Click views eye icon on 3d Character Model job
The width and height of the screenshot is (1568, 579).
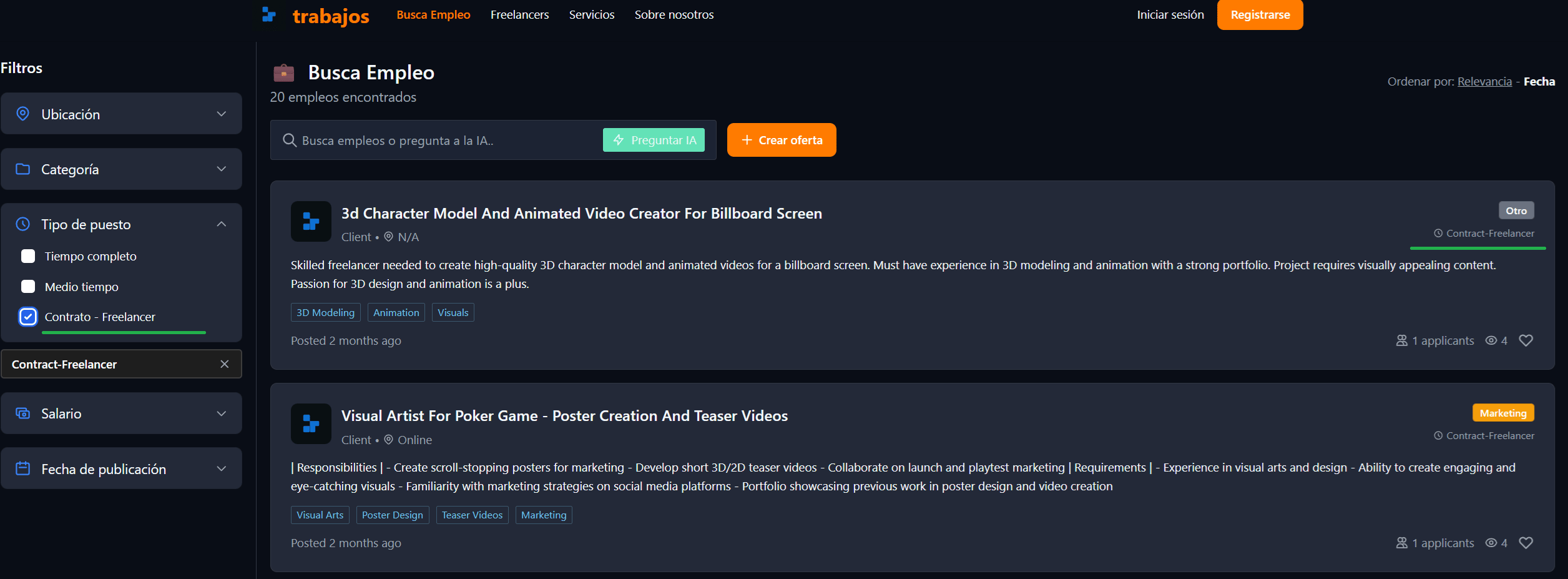1491,340
